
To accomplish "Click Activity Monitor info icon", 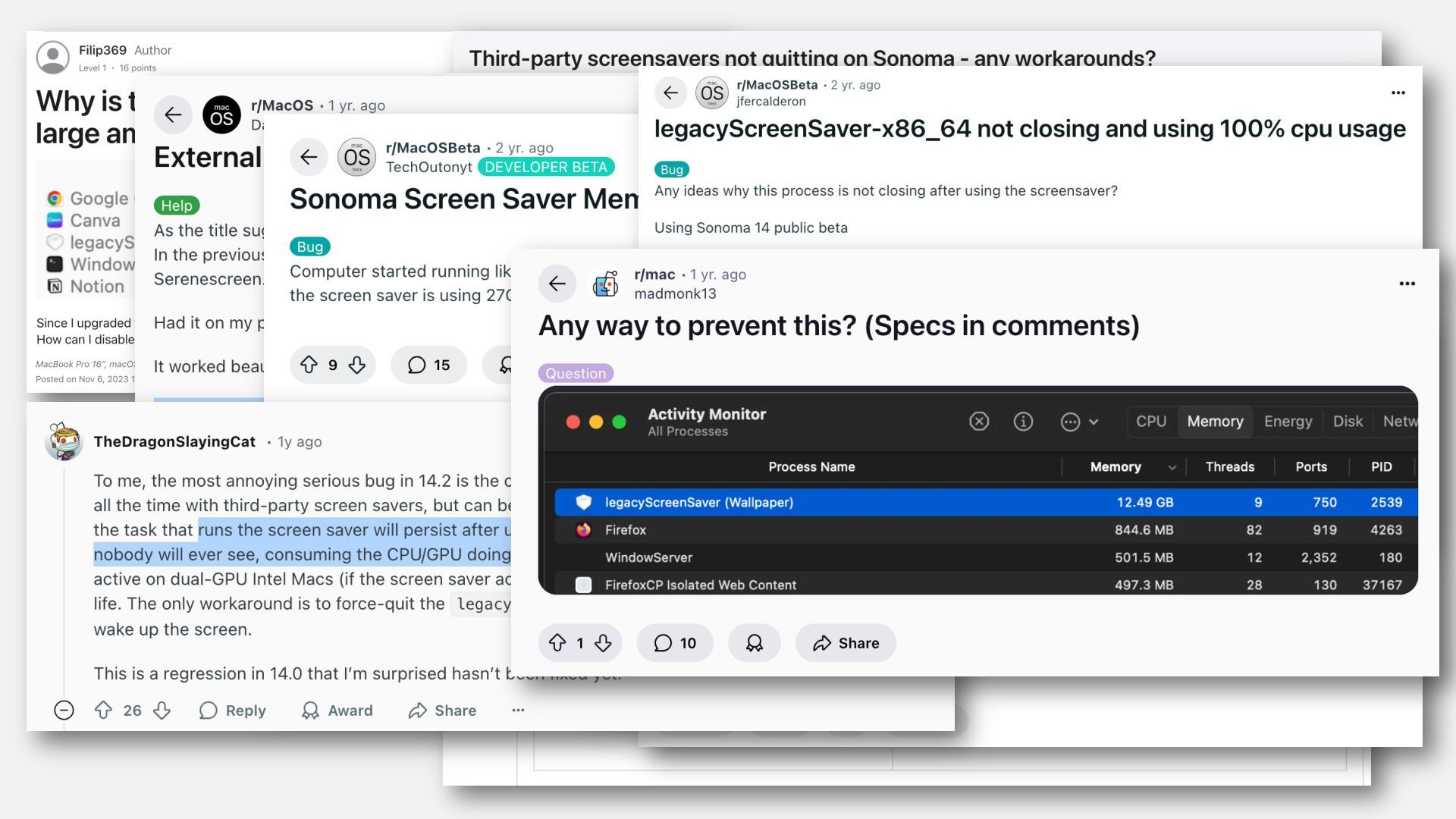I will click(1023, 422).
